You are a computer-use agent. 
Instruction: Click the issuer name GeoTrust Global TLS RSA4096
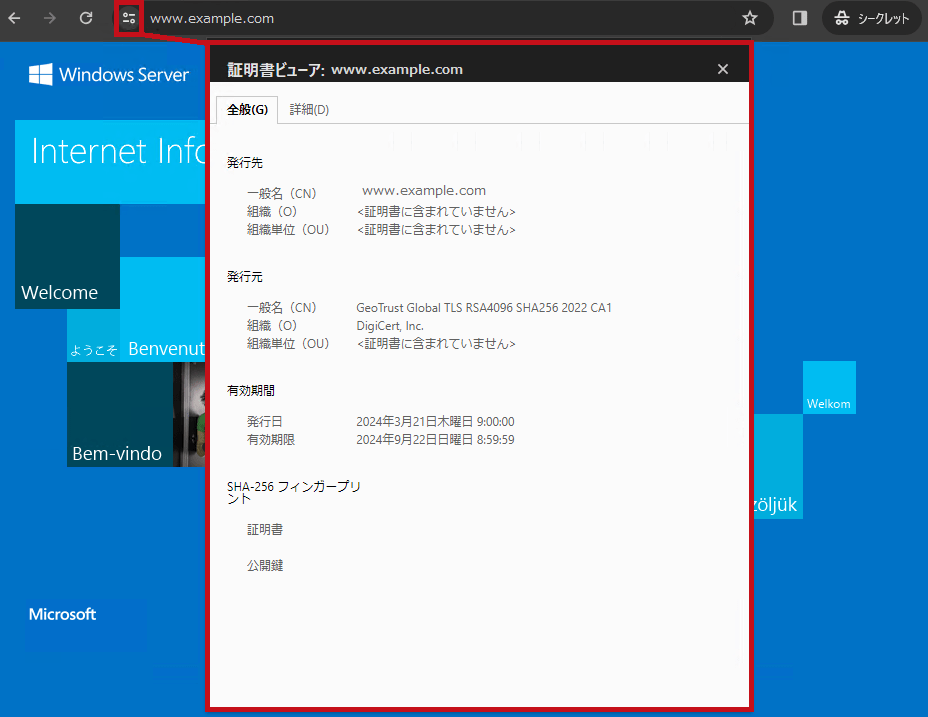(484, 308)
